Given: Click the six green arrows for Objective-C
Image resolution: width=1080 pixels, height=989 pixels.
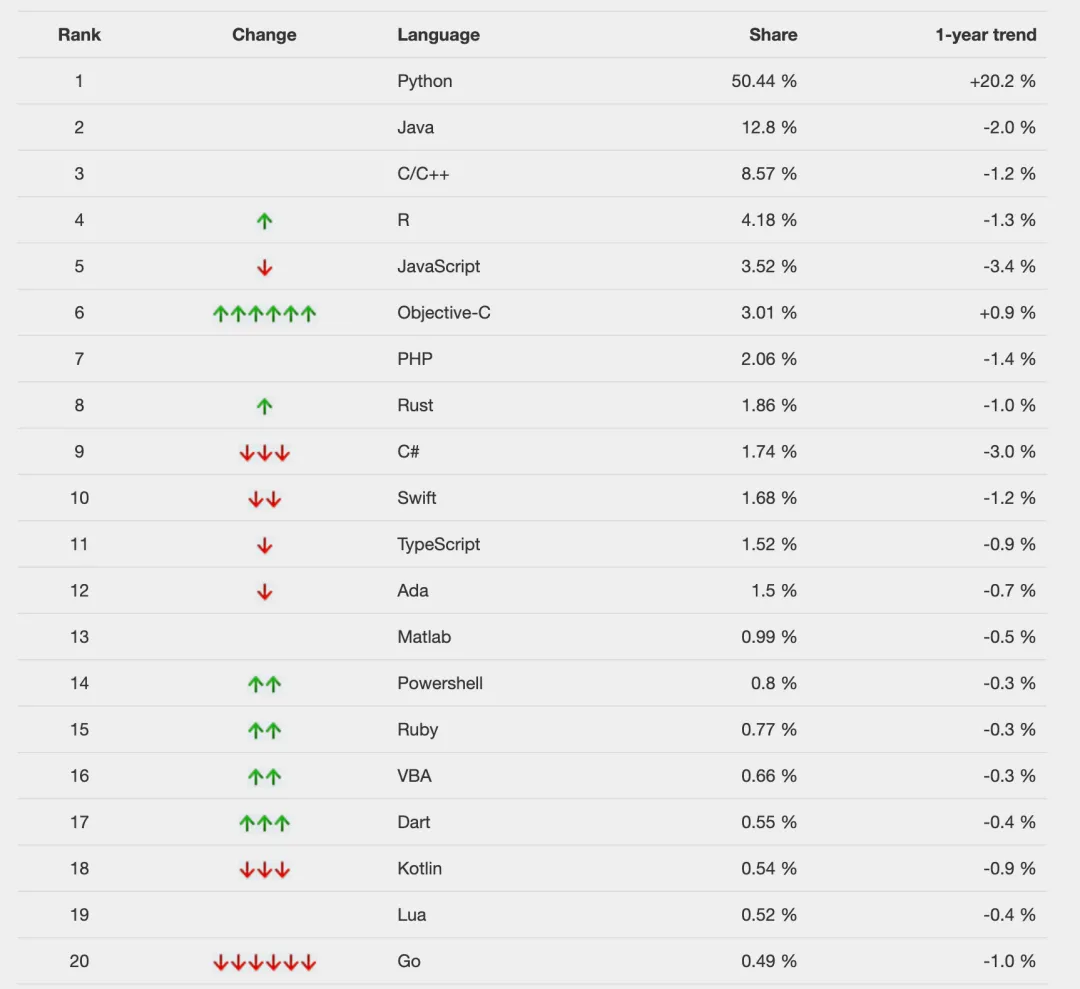Looking at the screenshot, I should (264, 313).
